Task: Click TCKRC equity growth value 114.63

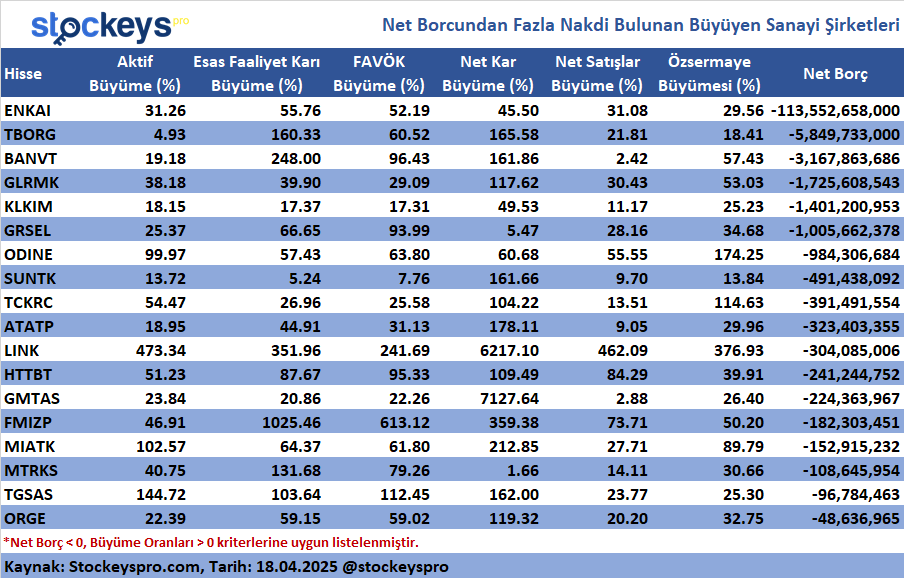Action: [739, 303]
